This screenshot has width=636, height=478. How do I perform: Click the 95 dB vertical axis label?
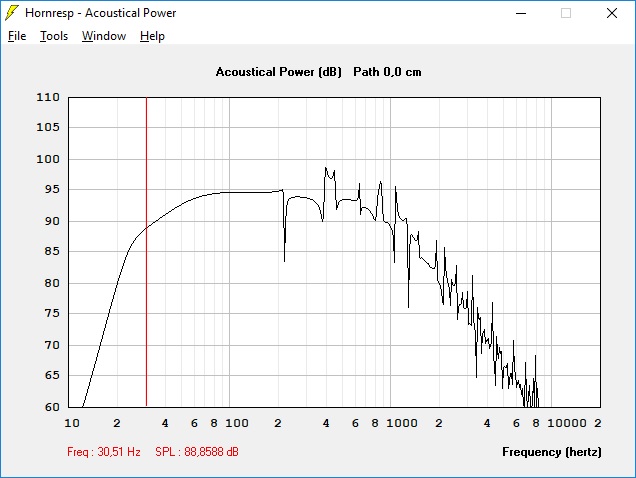[x=52, y=189]
